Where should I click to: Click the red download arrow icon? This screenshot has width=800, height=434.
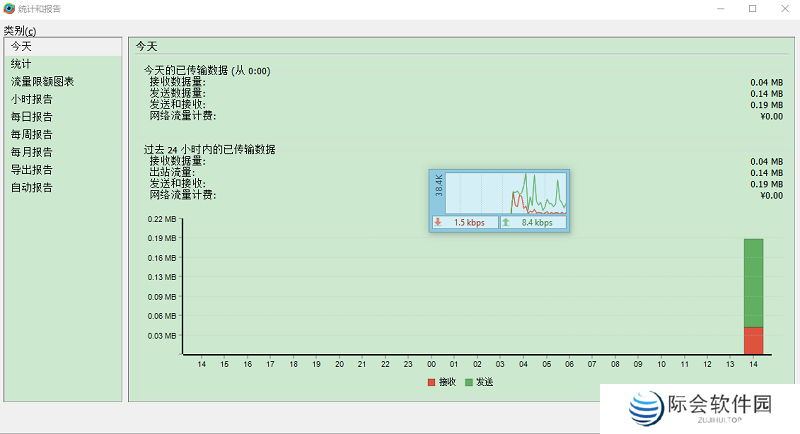point(438,222)
